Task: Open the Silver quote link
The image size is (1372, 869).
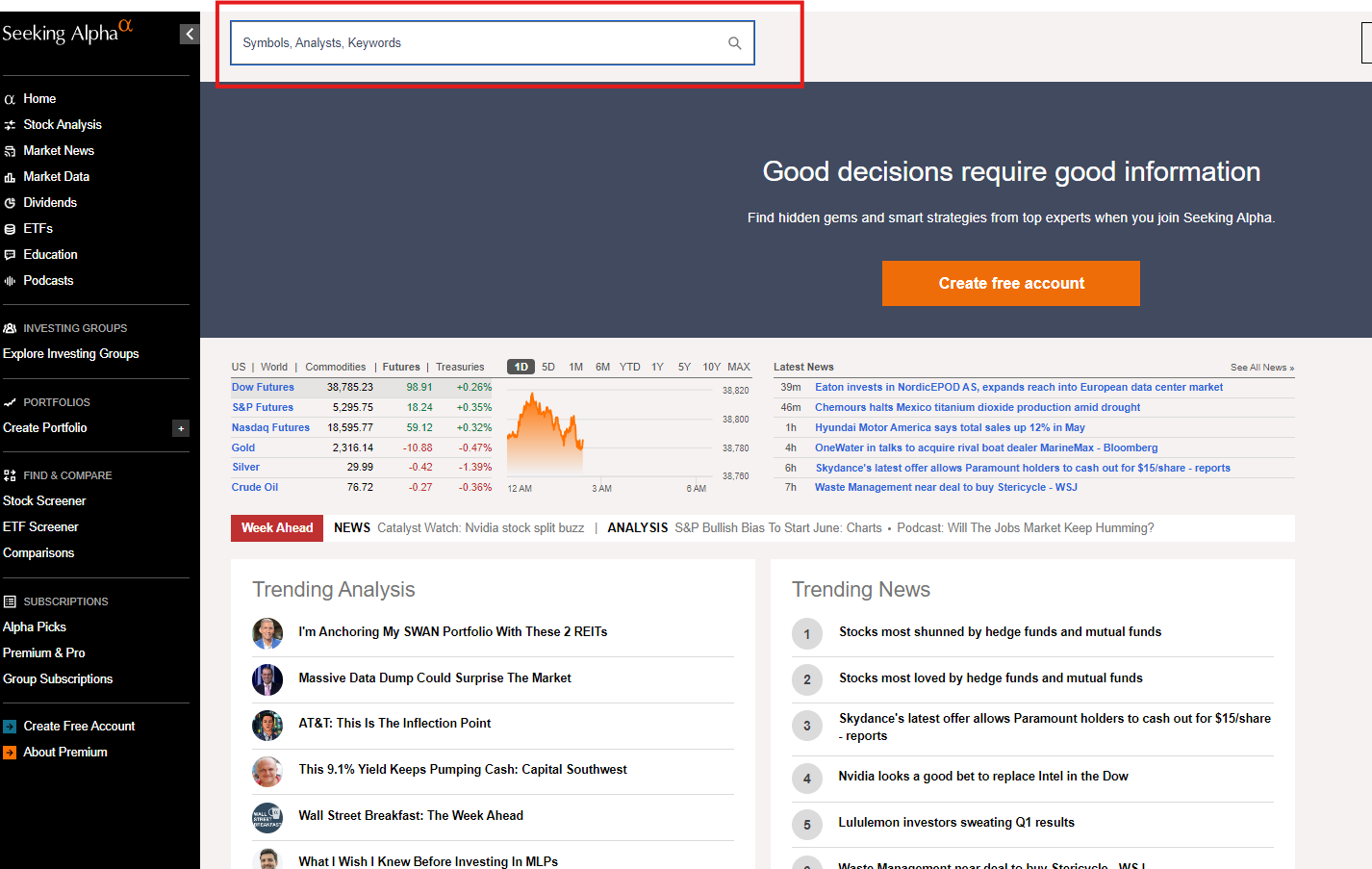Action: click(x=245, y=467)
